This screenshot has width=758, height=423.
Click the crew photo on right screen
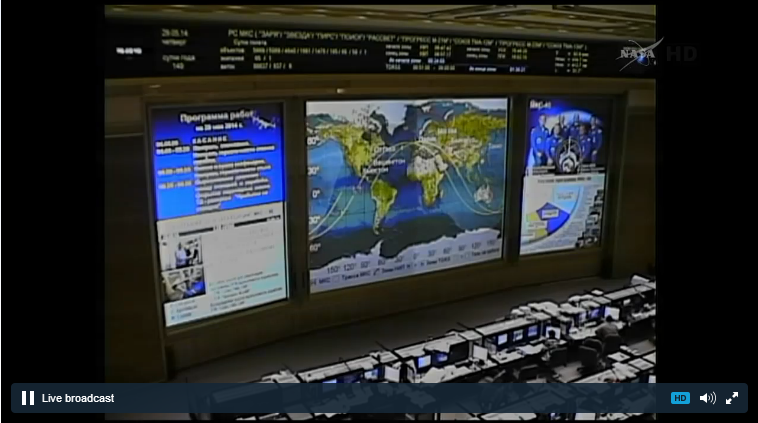click(564, 140)
